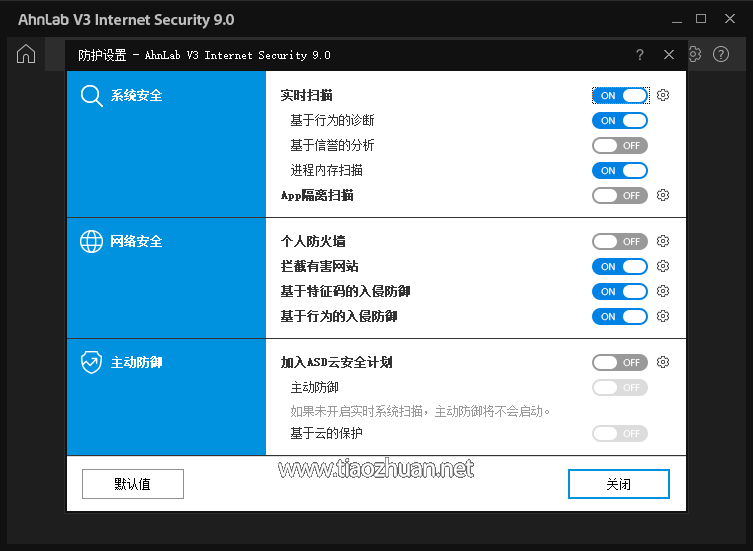The width and height of the screenshot is (753, 551).
Task: Disable 进程内存扫描 toggle
Action: click(620, 171)
